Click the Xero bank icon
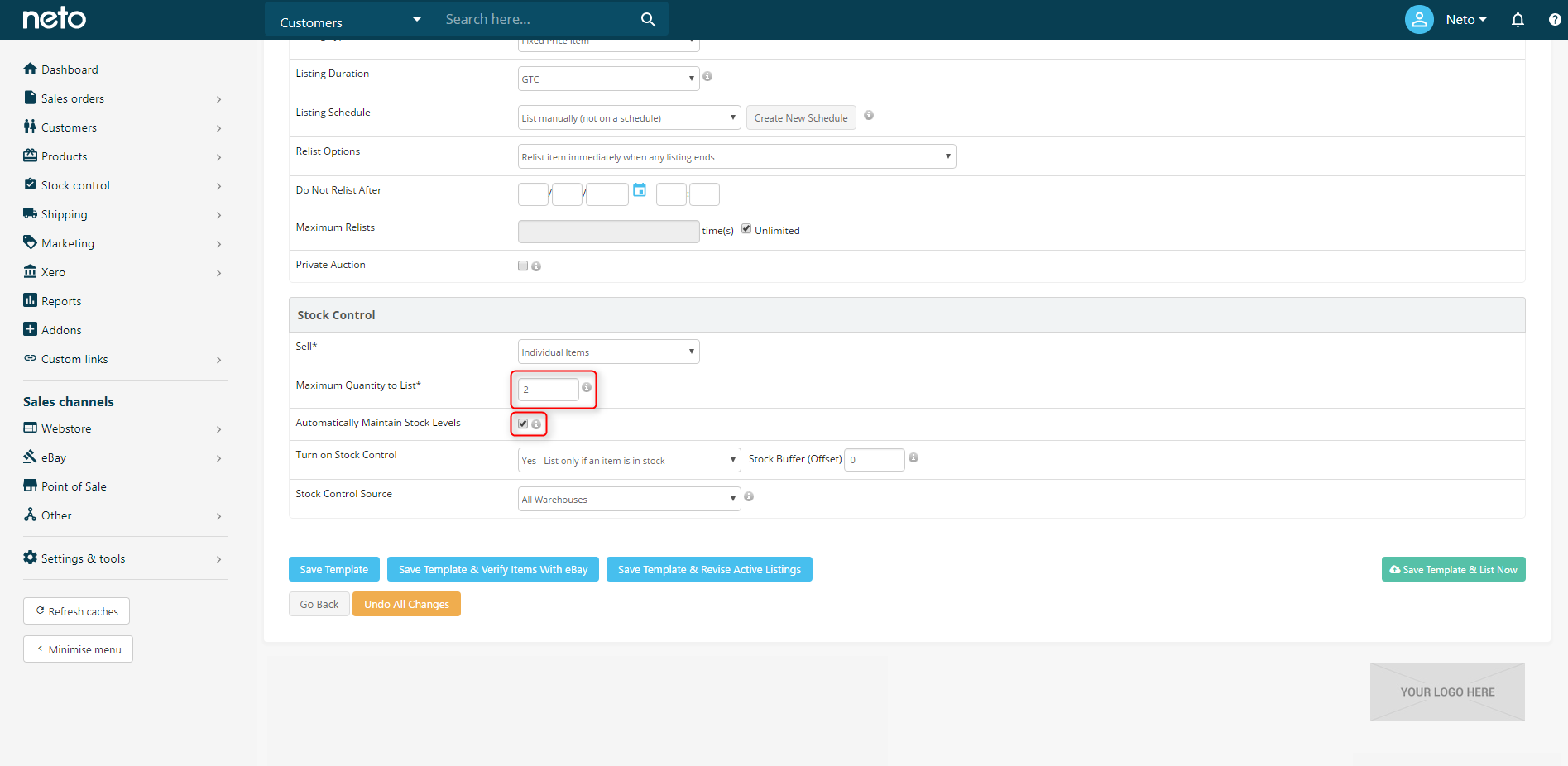Screen dimensions: 1568x766 coord(31,271)
